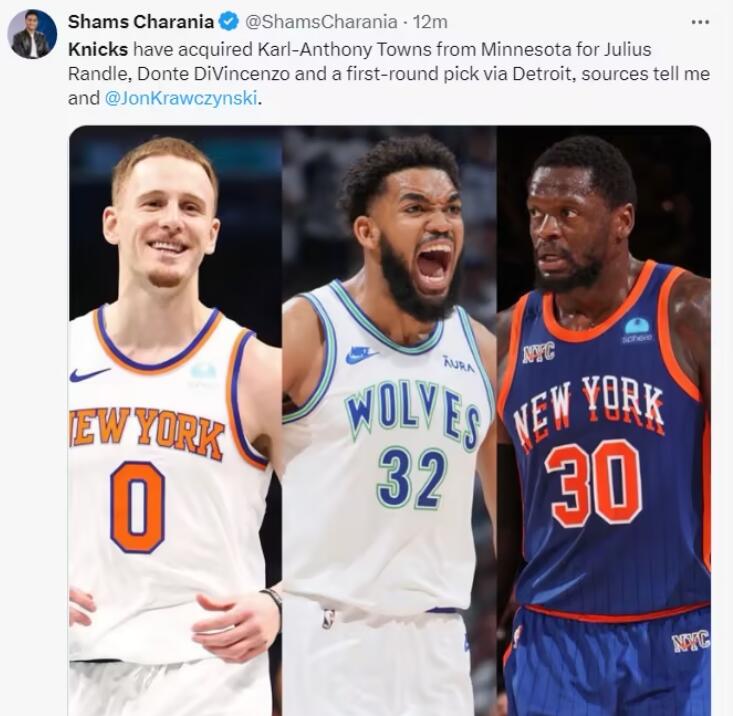The height and width of the screenshot is (716, 733).
Task: Open the right photo of number 30 player
Action: tap(604, 421)
